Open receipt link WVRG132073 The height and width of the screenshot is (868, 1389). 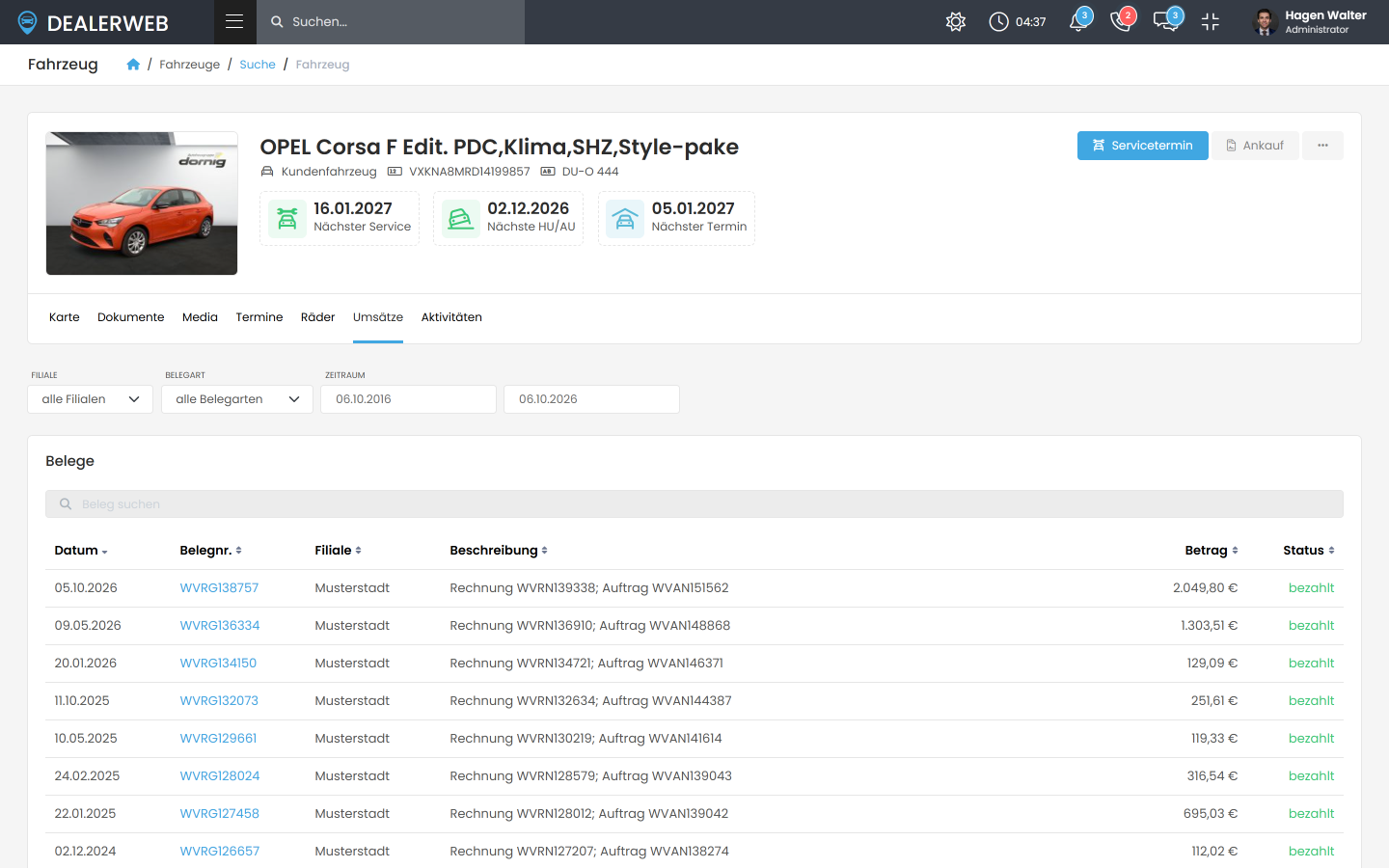click(219, 701)
